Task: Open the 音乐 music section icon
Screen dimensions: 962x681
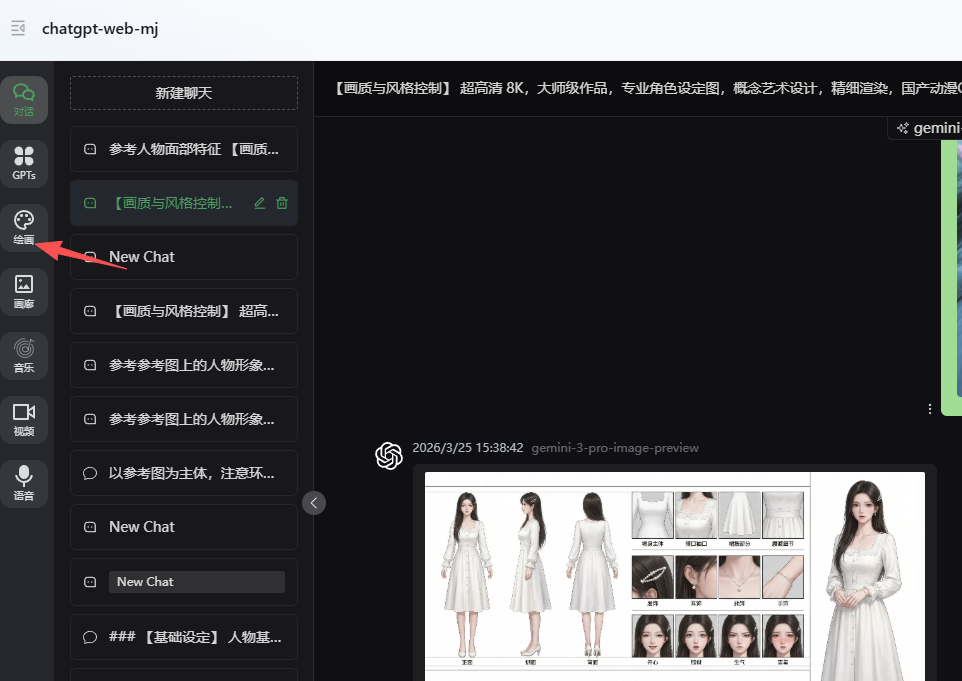Action: [x=24, y=356]
